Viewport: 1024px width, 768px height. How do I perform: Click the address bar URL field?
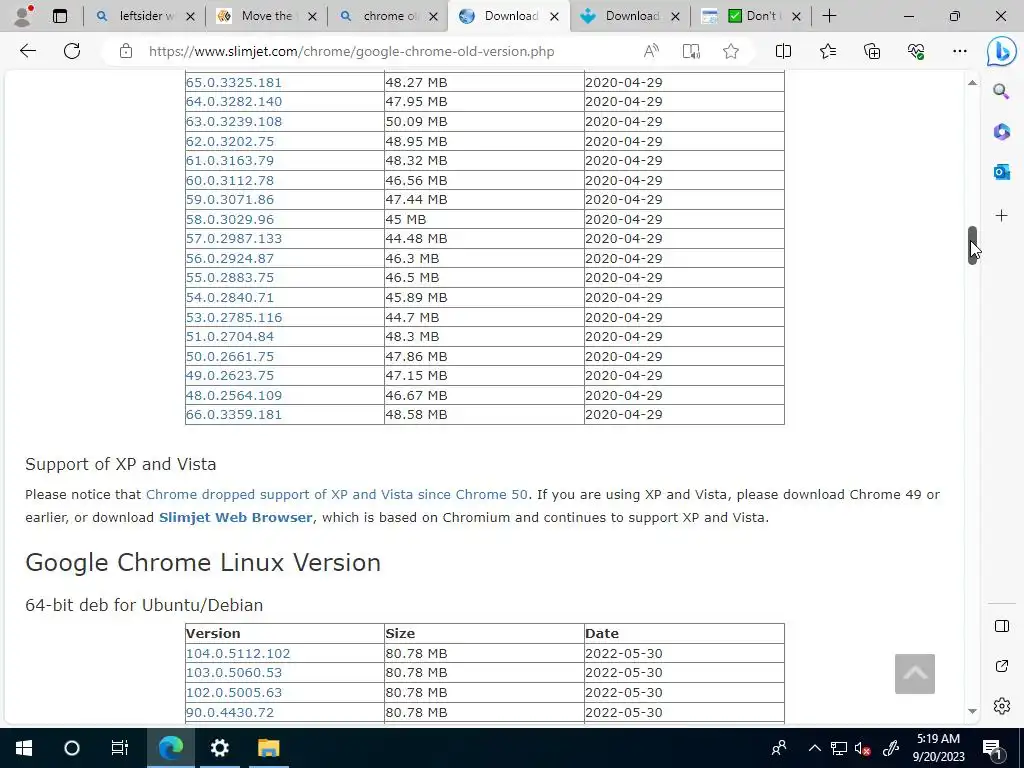pyautogui.click(x=351, y=51)
